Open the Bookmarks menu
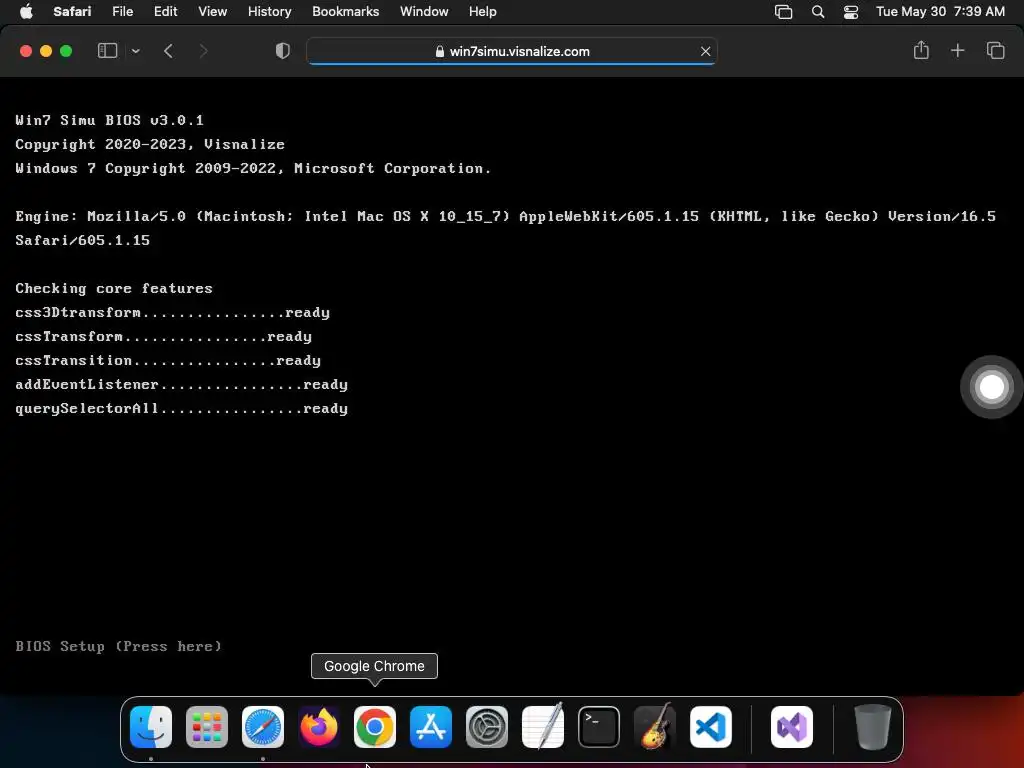 345,11
